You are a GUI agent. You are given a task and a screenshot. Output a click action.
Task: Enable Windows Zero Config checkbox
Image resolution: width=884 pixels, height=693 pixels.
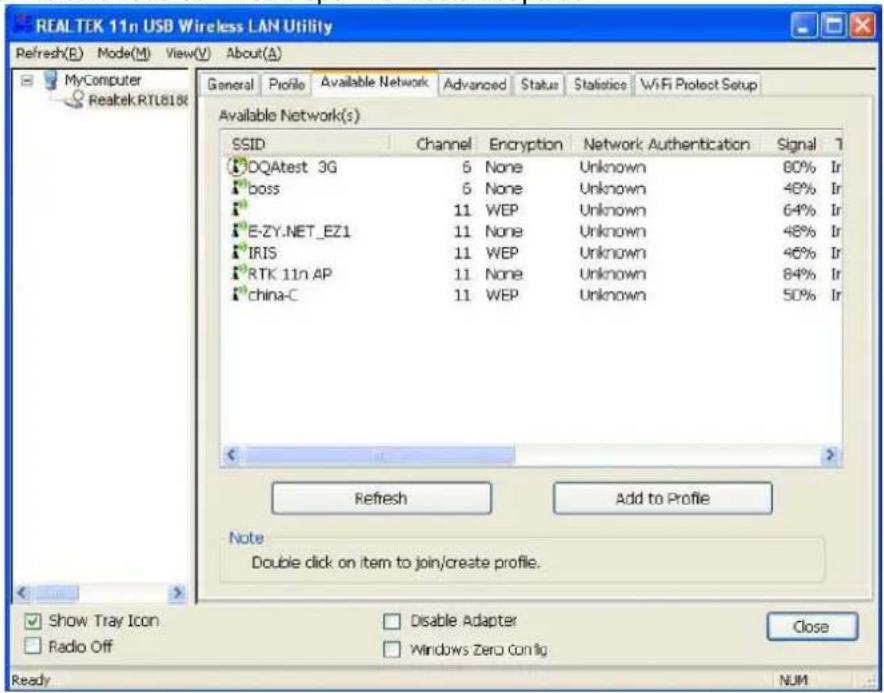[x=391, y=650]
